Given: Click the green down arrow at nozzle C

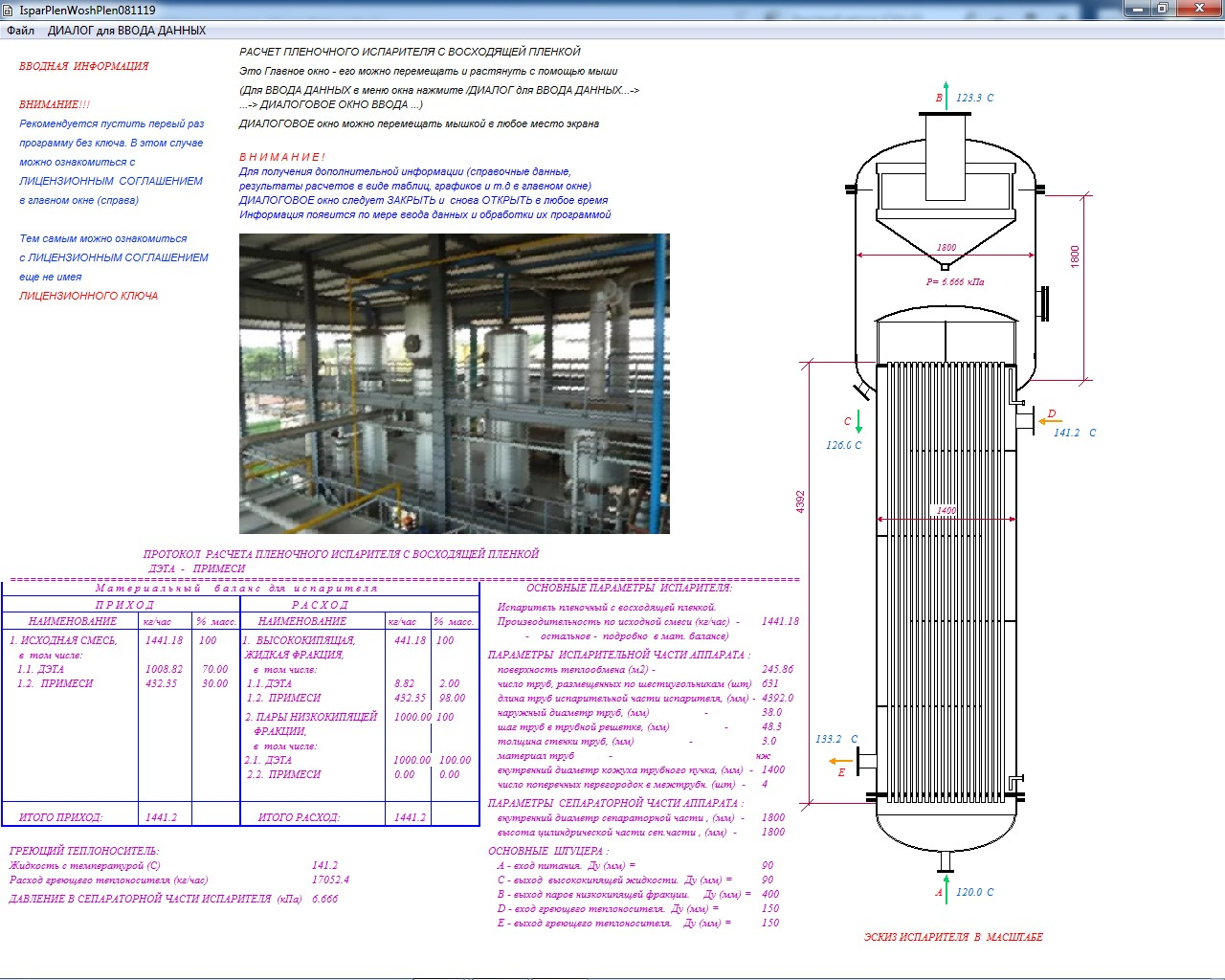Looking at the screenshot, I should pyautogui.click(x=858, y=421).
